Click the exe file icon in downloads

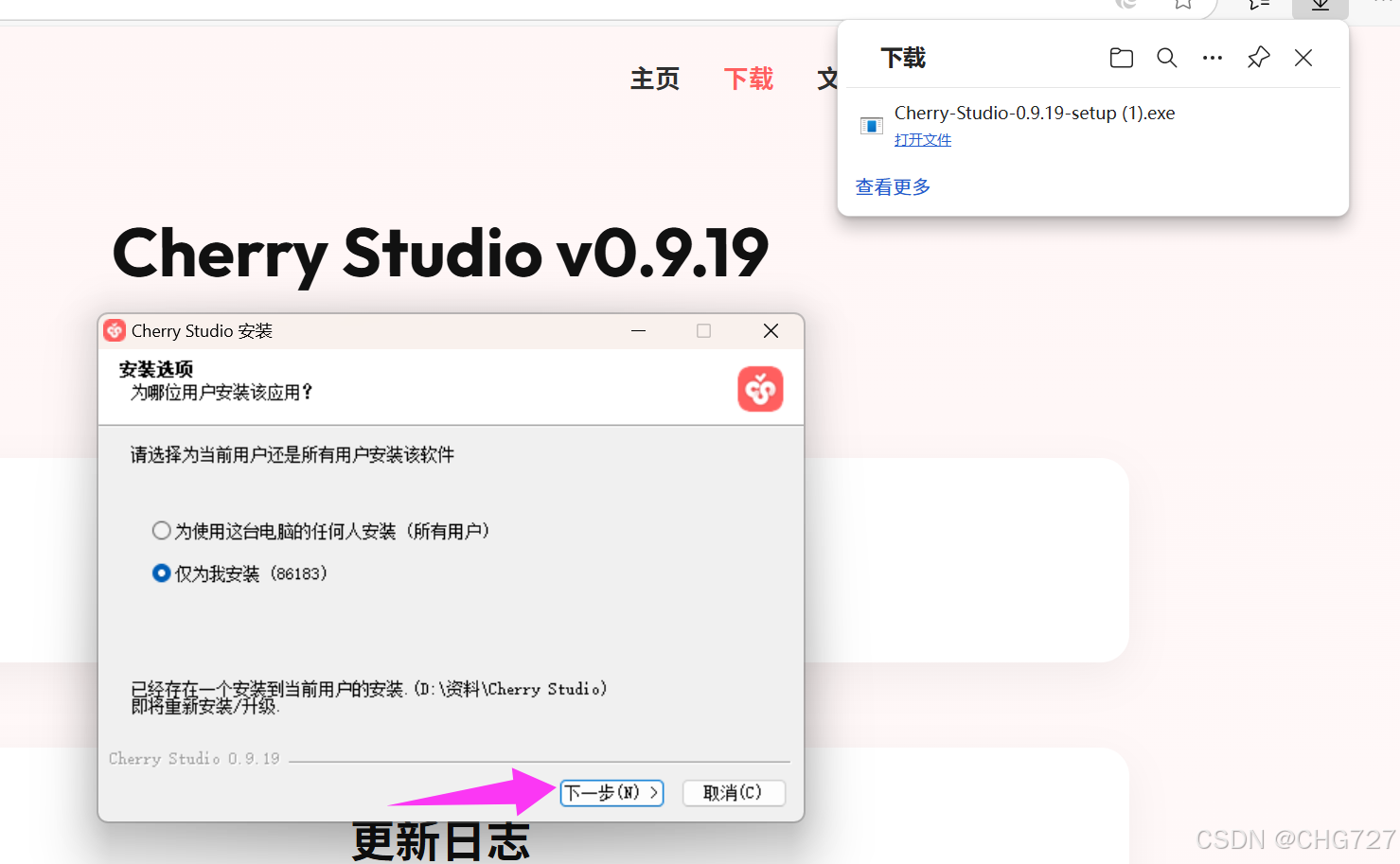click(871, 126)
